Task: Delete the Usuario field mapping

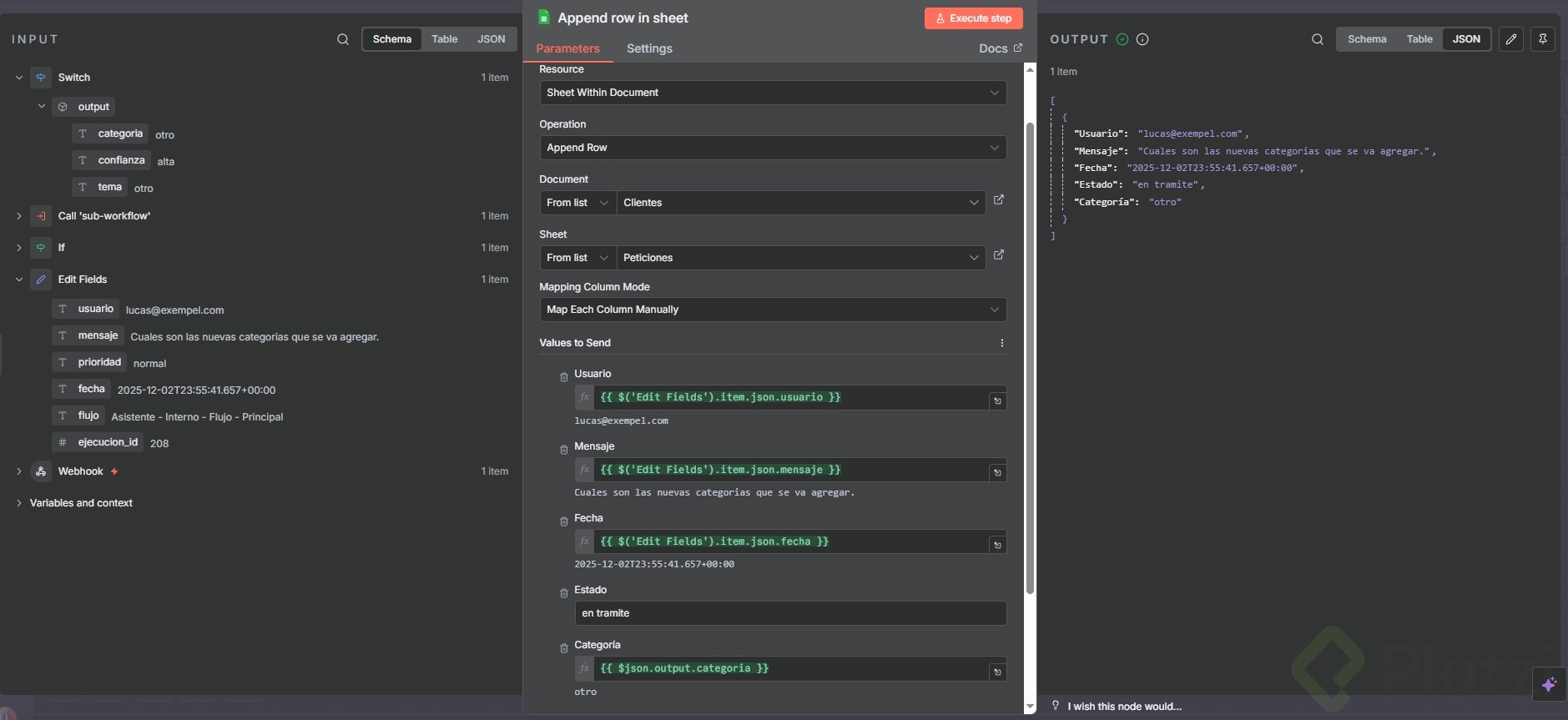Action: [x=564, y=377]
